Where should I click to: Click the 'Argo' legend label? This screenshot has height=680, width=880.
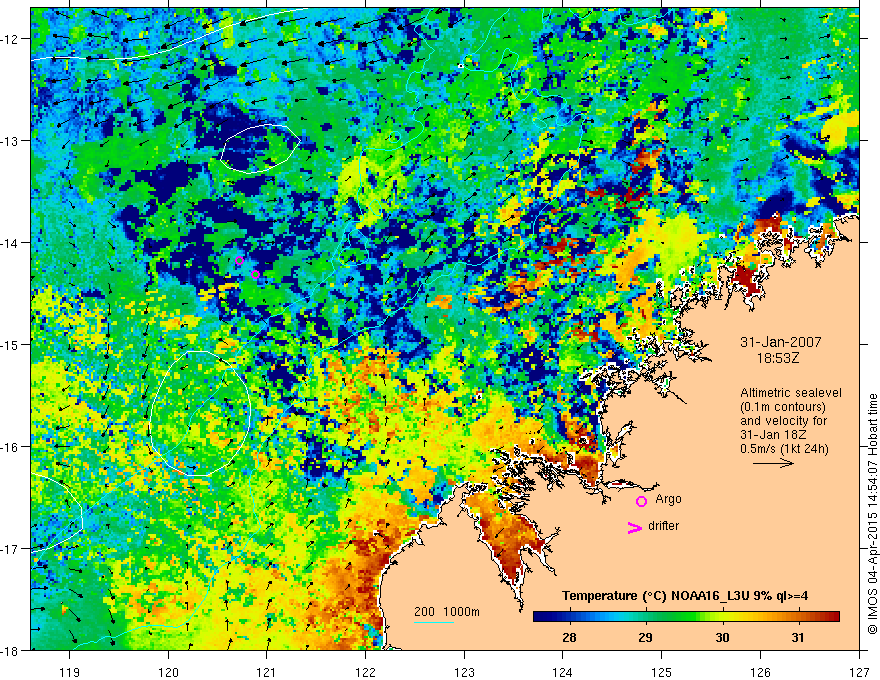(668, 499)
